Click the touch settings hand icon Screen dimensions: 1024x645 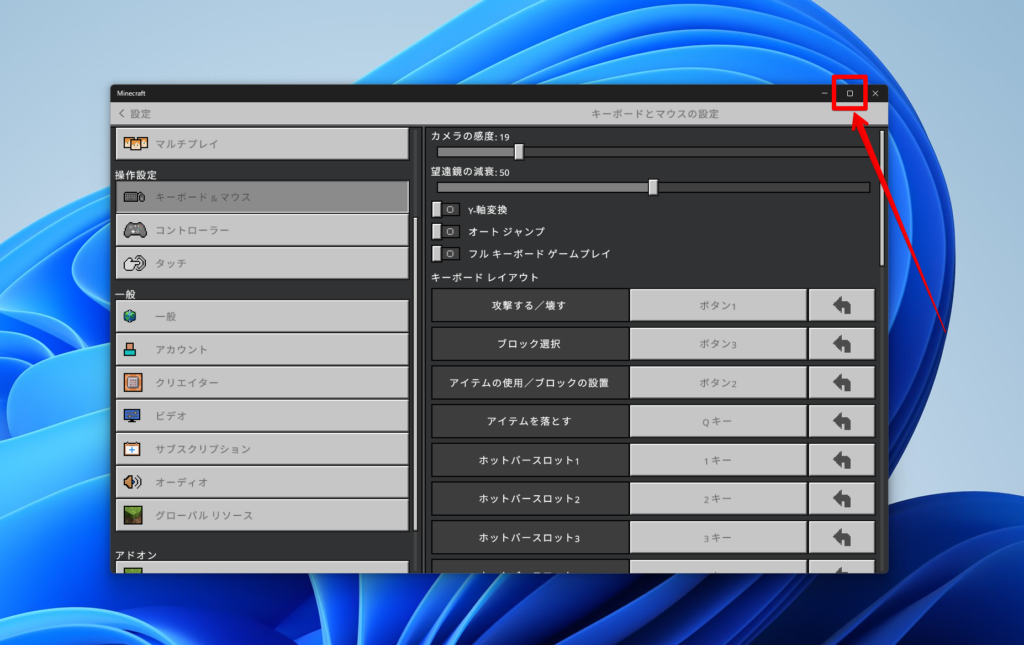pos(135,263)
